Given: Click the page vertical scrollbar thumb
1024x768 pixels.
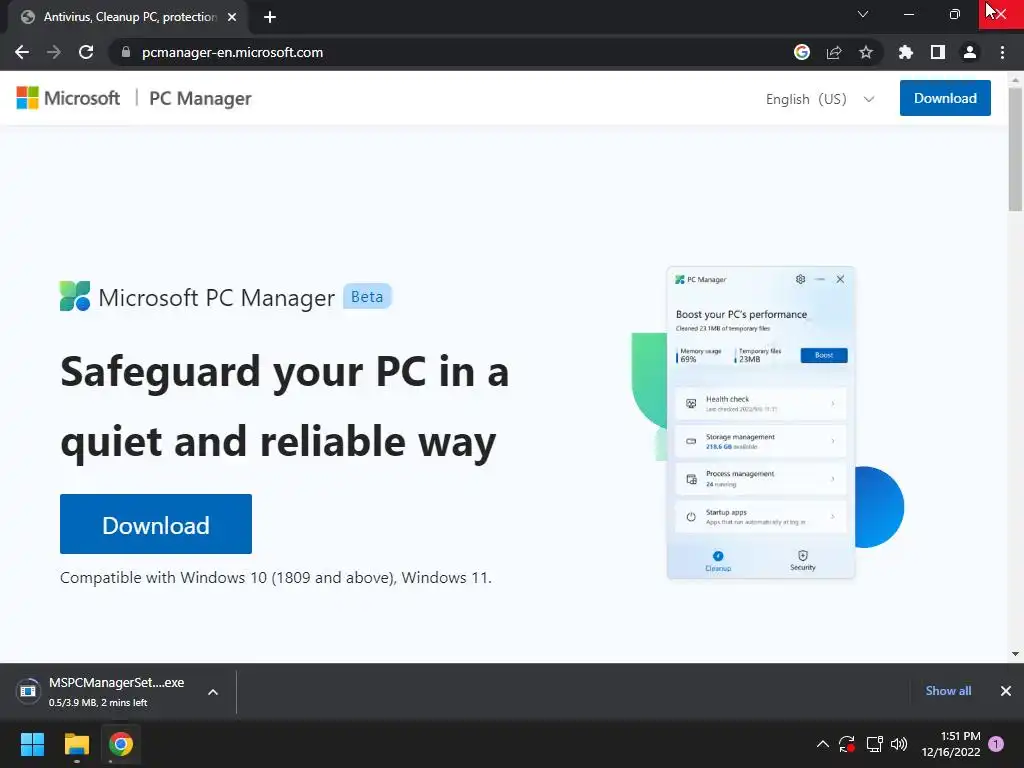Looking at the screenshot, I should (1015, 149).
